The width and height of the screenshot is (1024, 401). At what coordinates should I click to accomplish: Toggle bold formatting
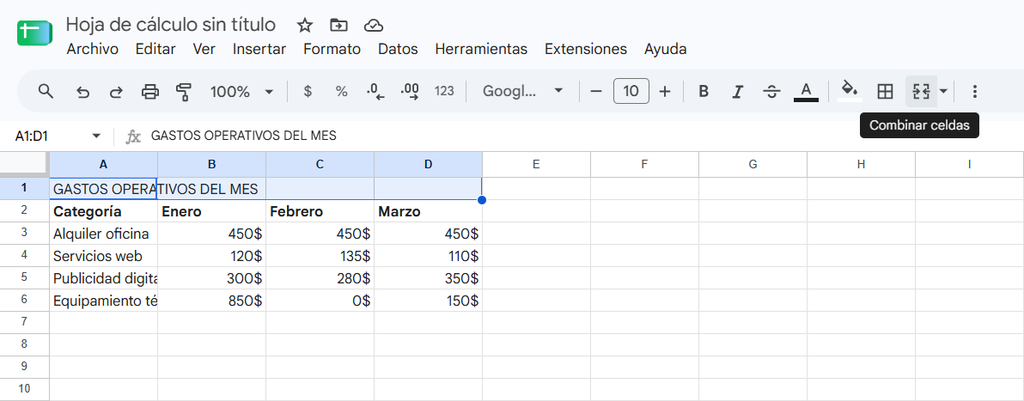pos(703,91)
